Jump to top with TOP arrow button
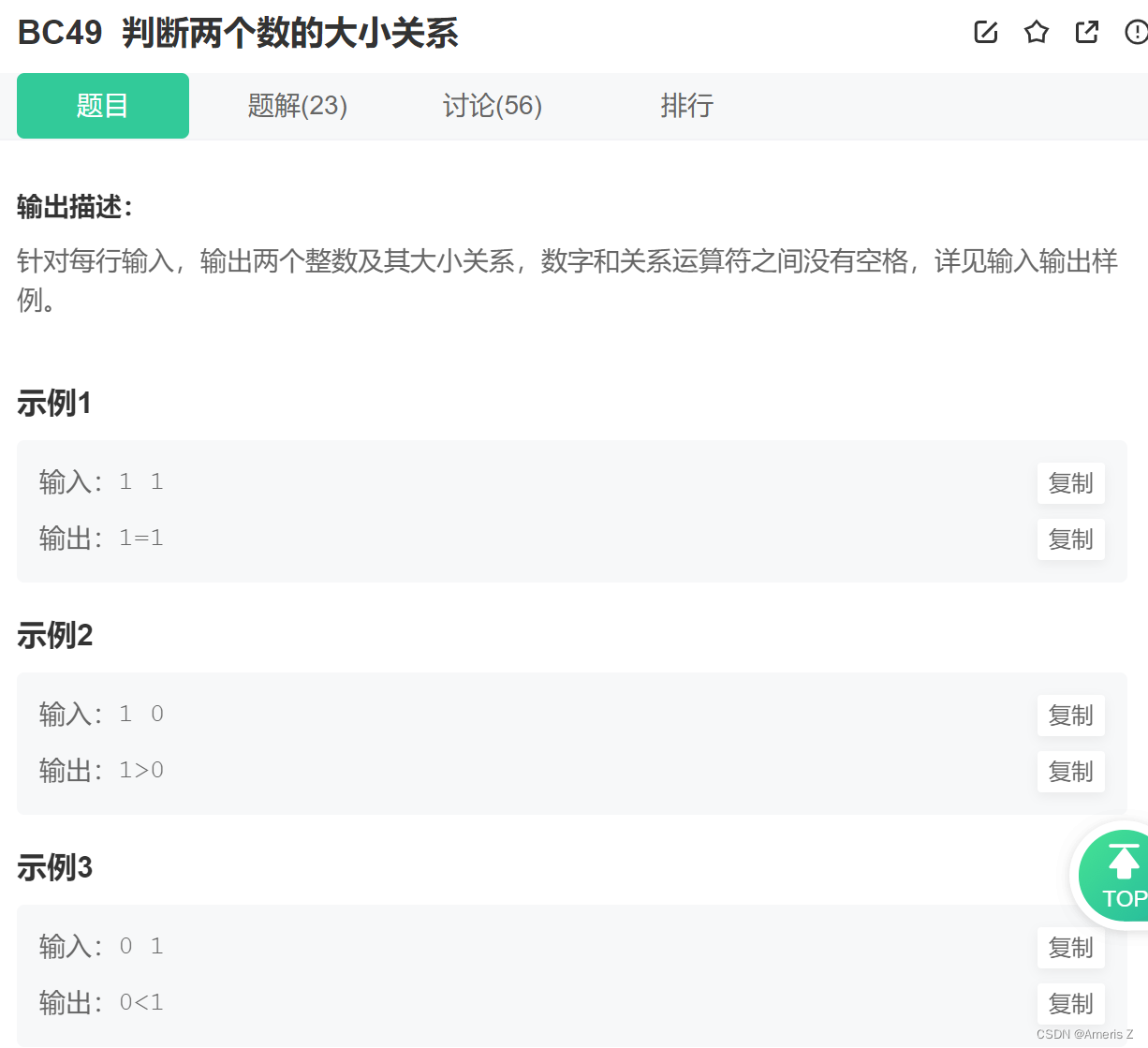1148x1048 pixels. point(1121,877)
